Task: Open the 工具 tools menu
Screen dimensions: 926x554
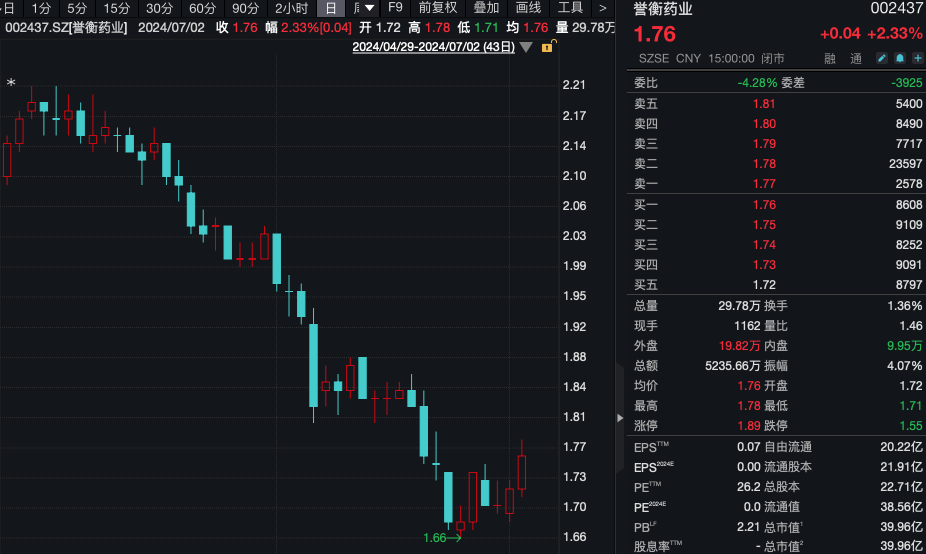Action: (570, 8)
